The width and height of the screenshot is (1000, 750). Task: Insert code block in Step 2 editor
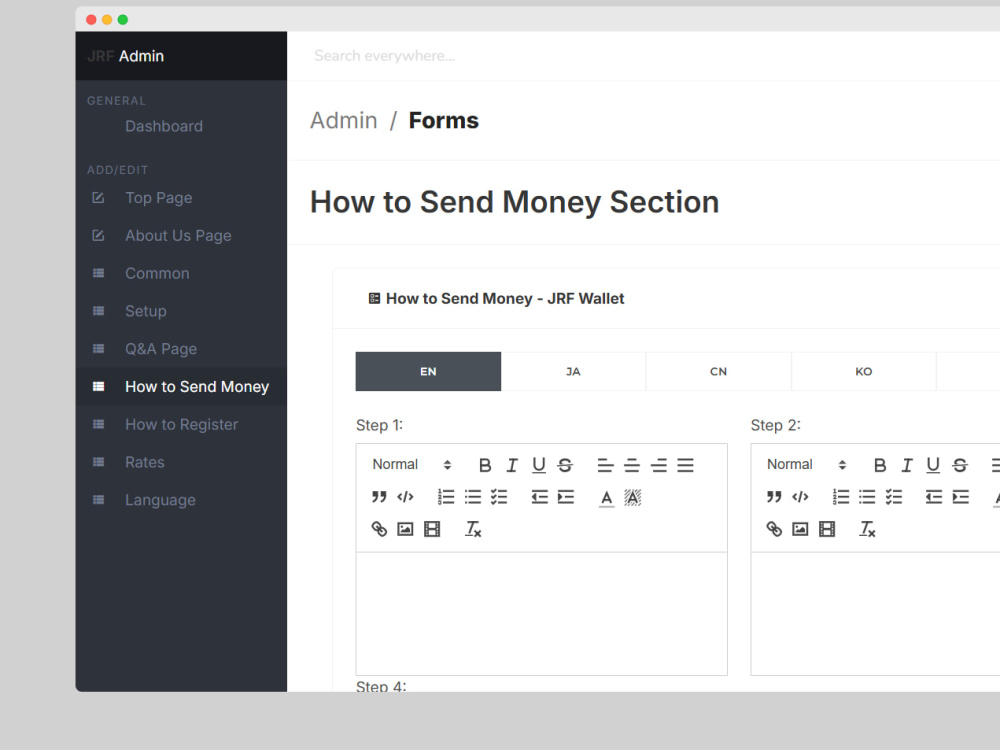click(800, 497)
